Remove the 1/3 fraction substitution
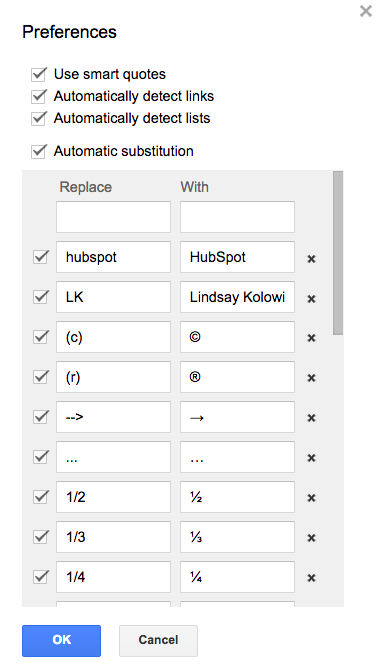This screenshot has width=378, height=666. (311, 538)
